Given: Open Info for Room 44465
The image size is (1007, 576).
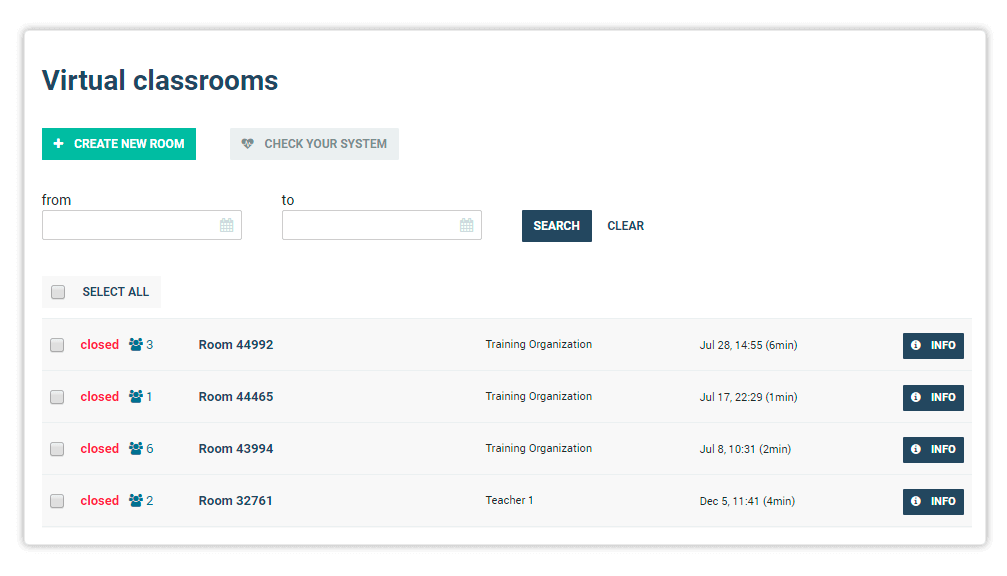Looking at the screenshot, I should click(x=933, y=397).
